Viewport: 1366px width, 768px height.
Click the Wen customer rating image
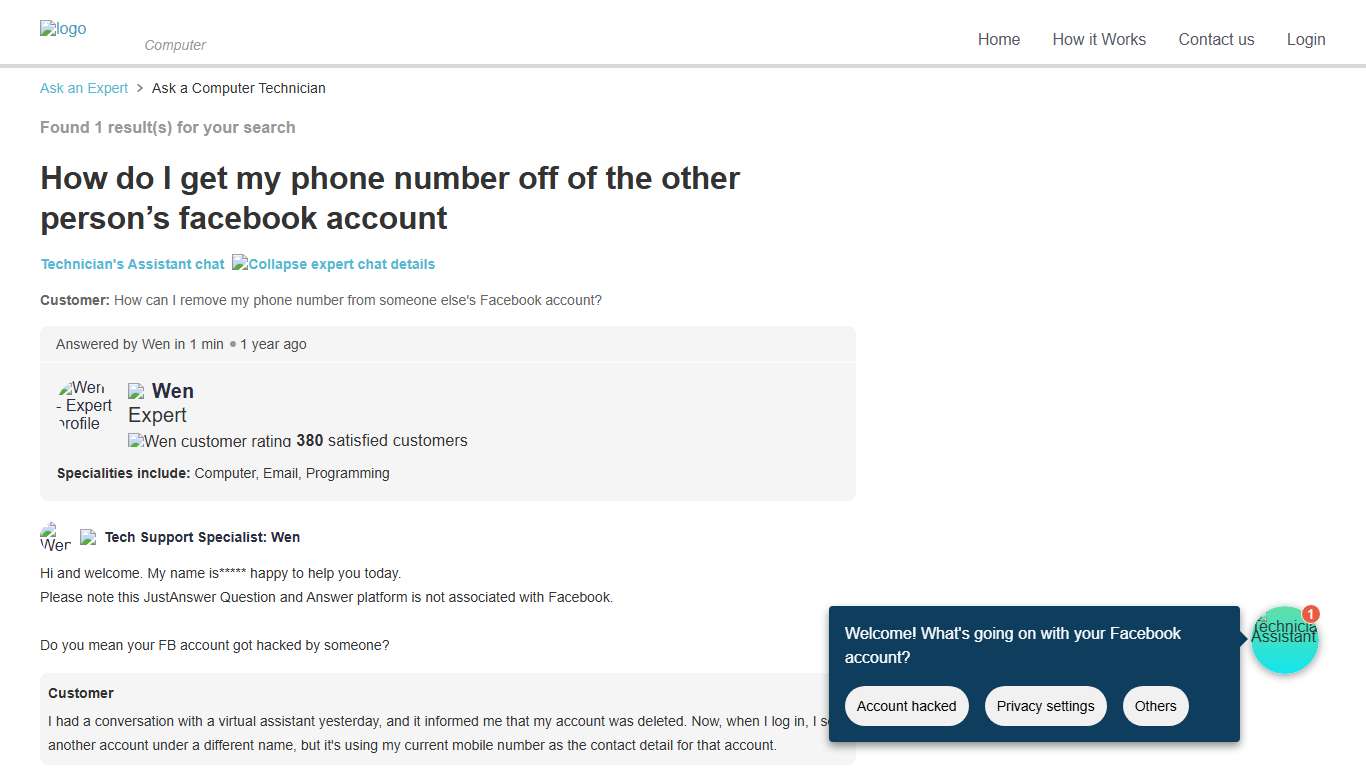coord(210,441)
